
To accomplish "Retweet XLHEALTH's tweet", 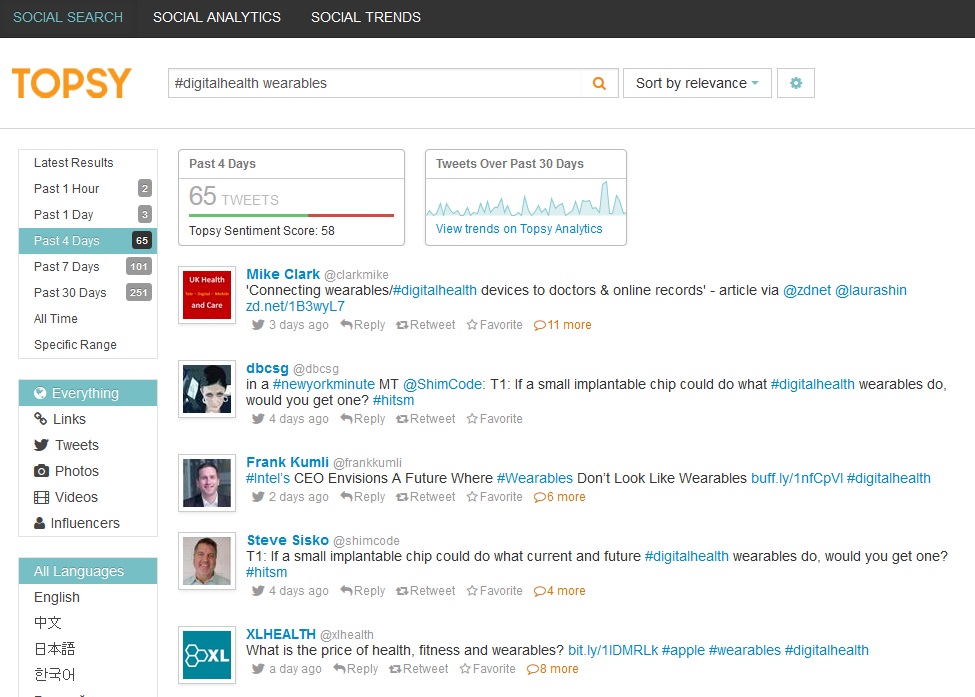I will (x=418, y=669).
